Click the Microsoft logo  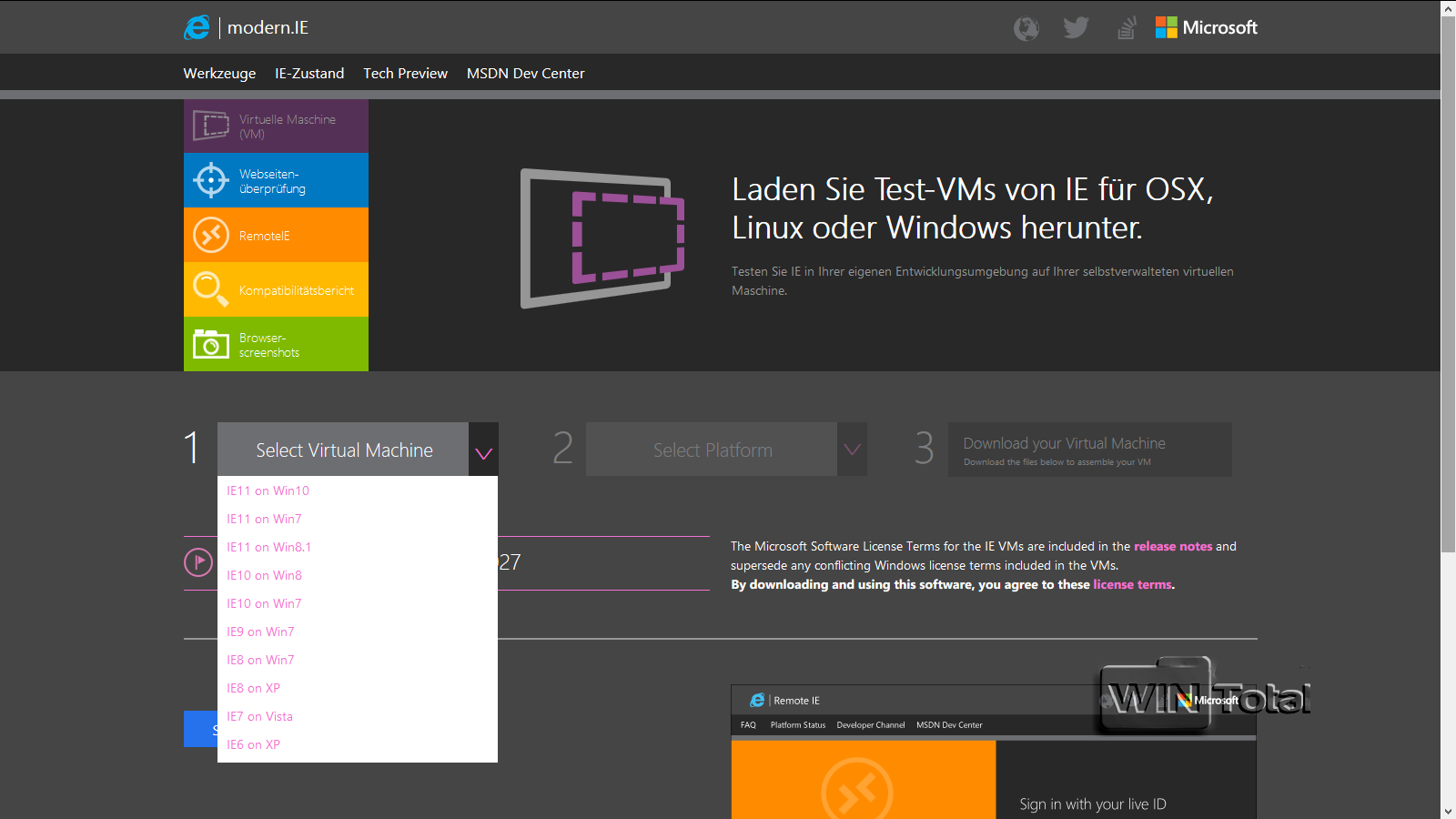pyautogui.click(x=1207, y=28)
